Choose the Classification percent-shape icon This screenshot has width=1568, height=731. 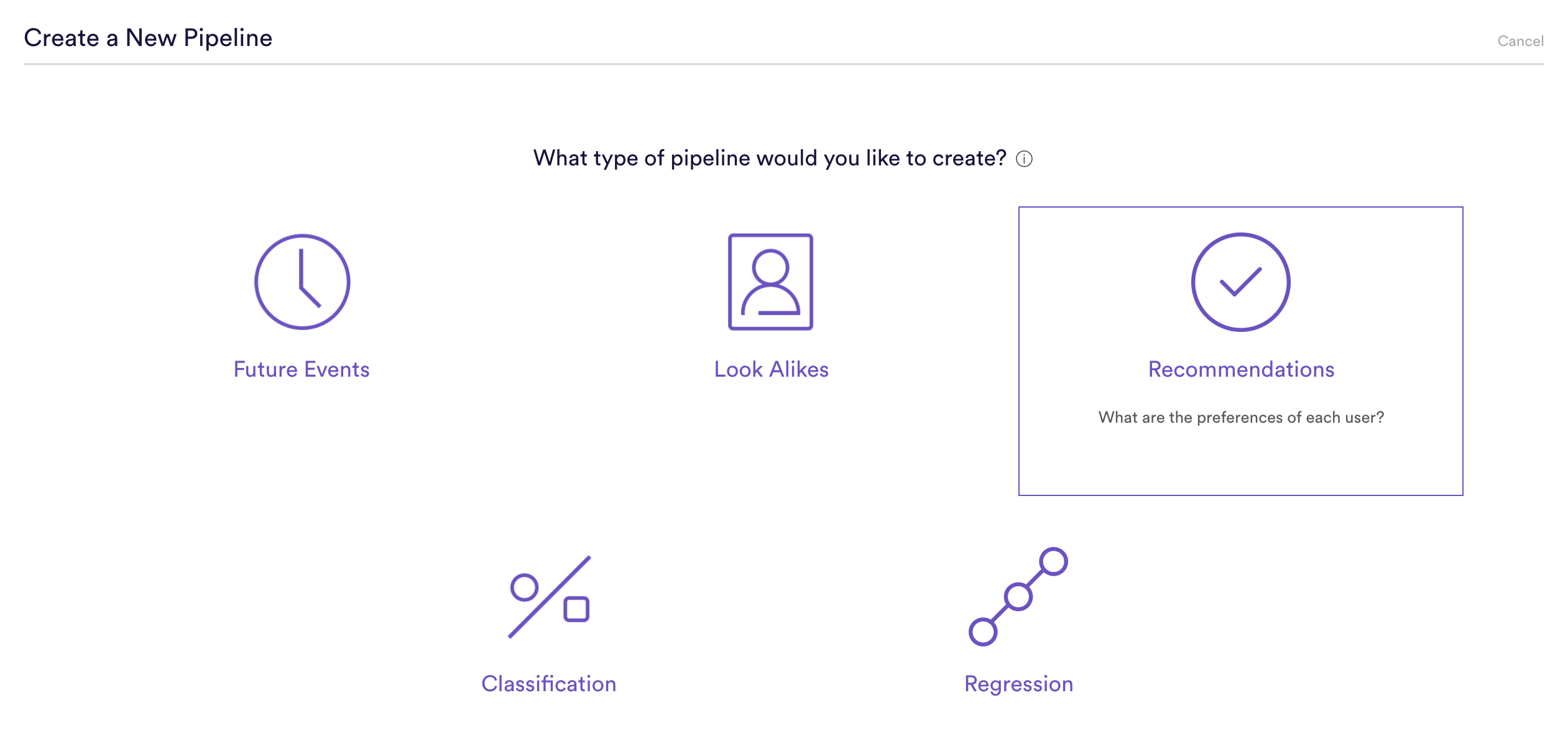(550, 597)
